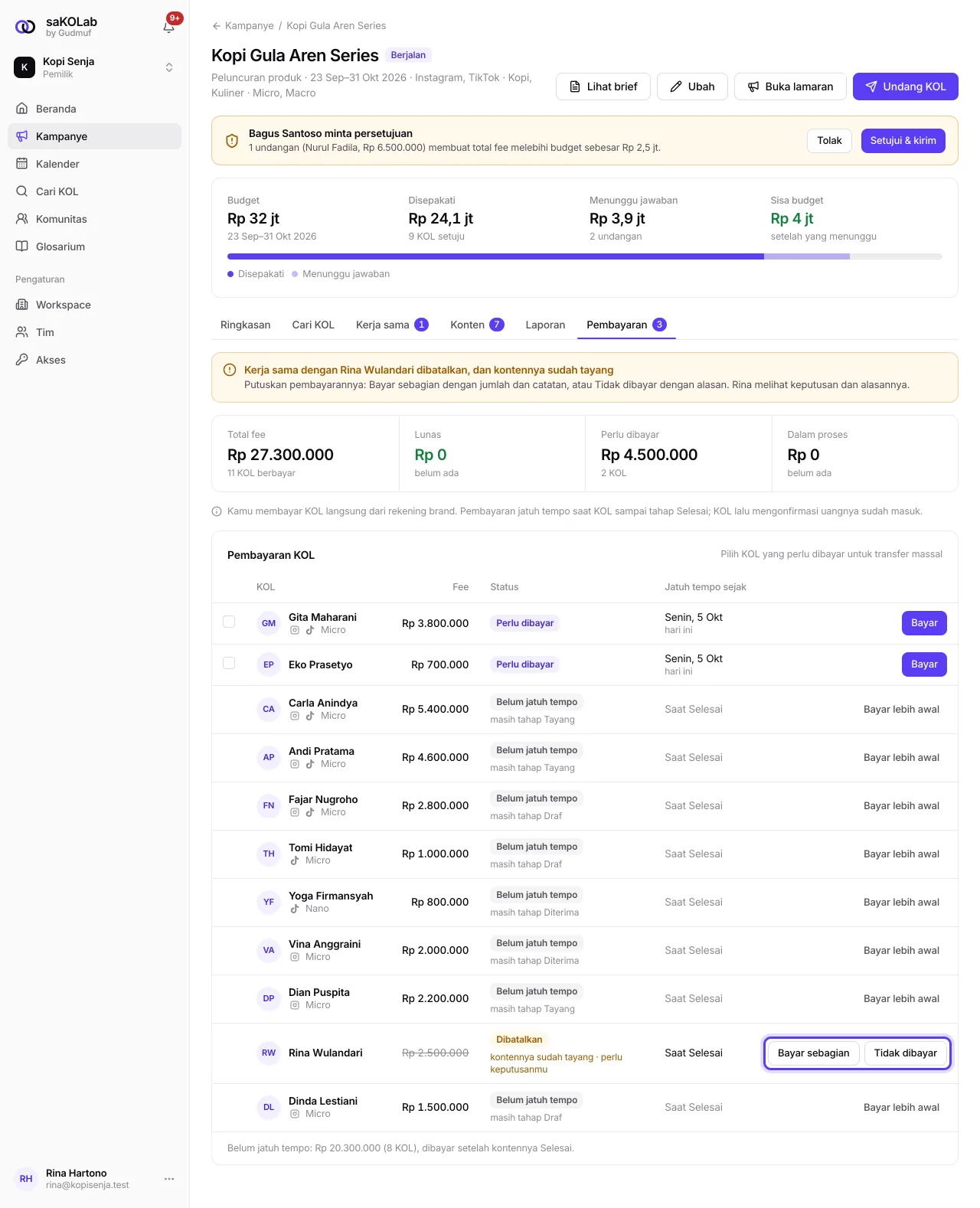The image size is (980, 1208).
Task: Click the Berjalan status badge
Action: coord(408,55)
